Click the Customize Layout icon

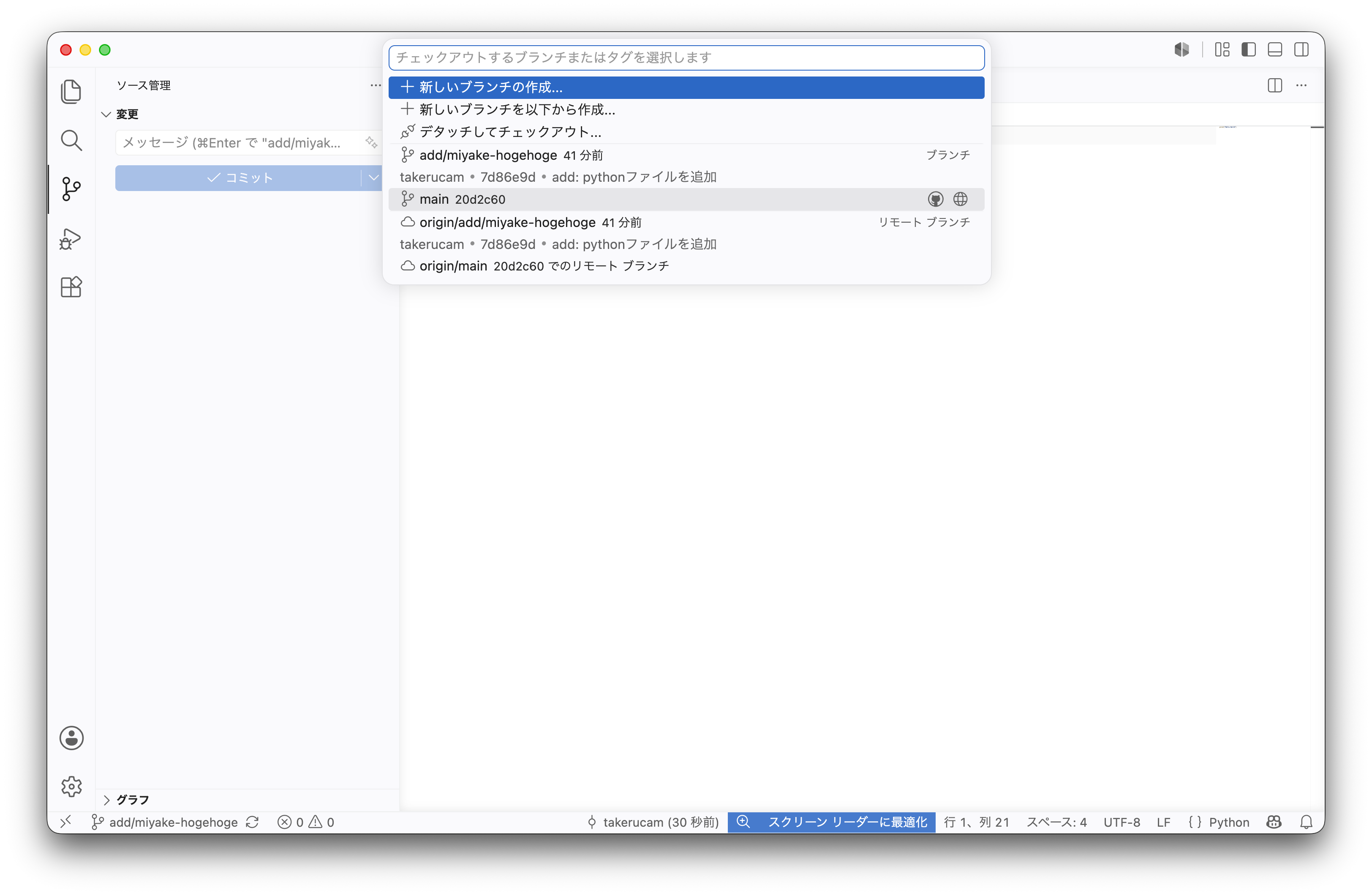[1222, 49]
